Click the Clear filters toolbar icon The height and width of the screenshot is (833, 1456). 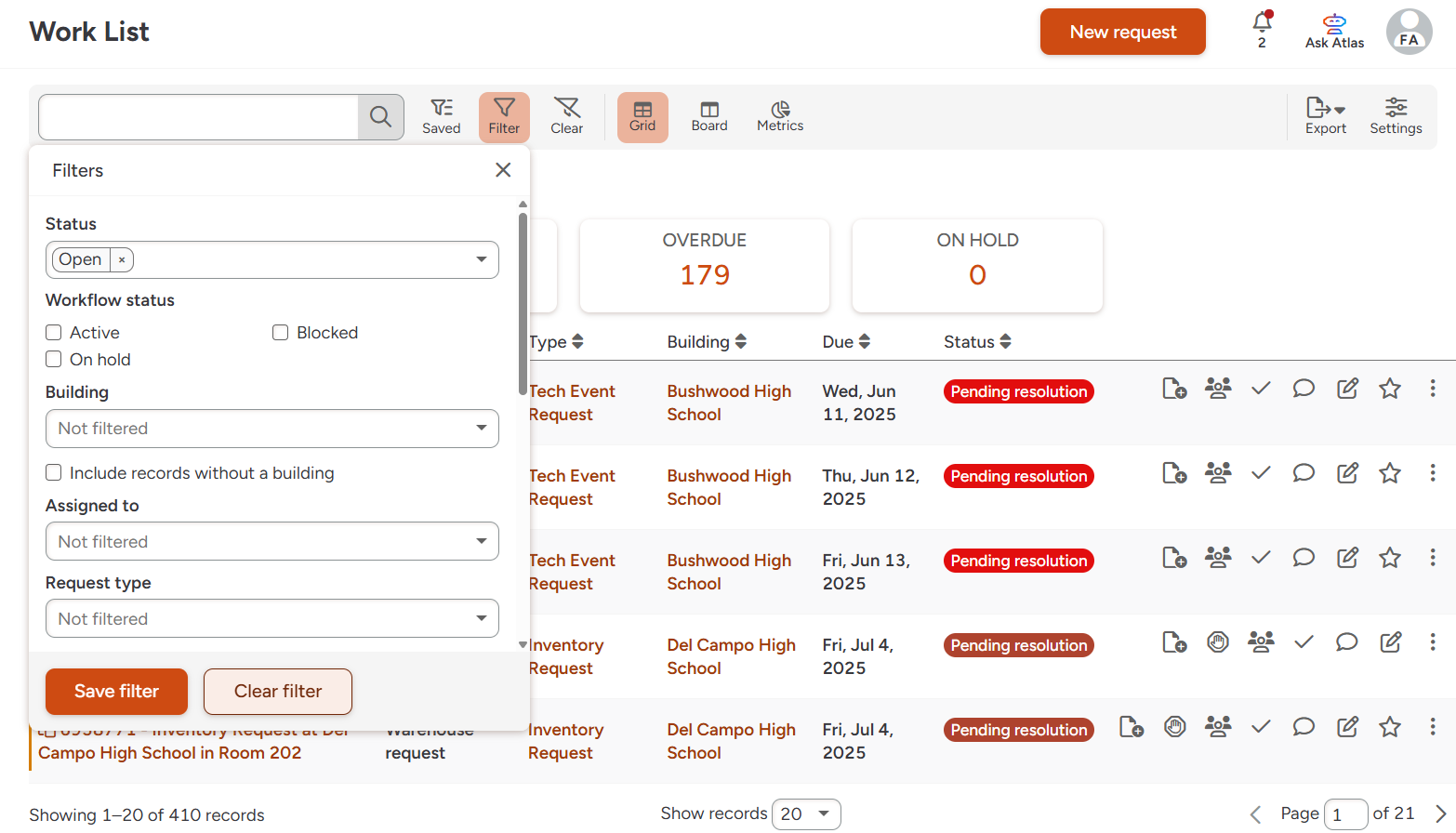(566, 117)
